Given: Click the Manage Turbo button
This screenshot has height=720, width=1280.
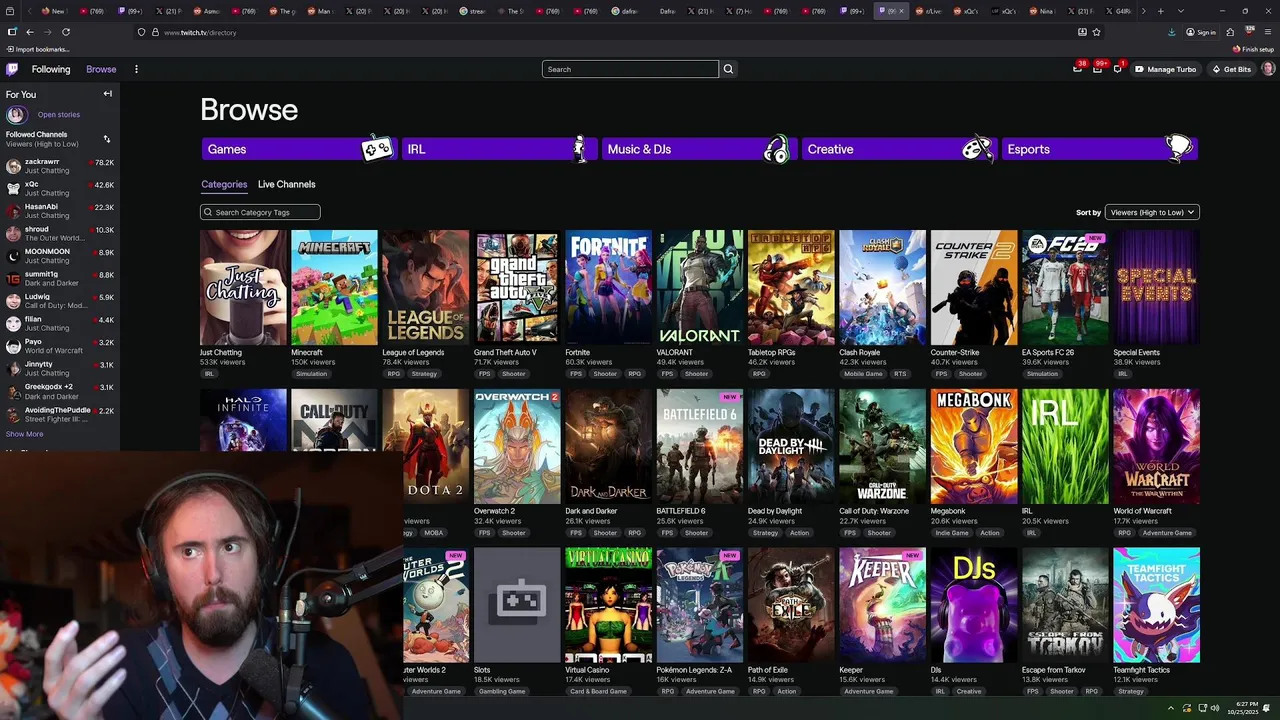Looking at the screenshot, I should click(x=1165, y=69).
